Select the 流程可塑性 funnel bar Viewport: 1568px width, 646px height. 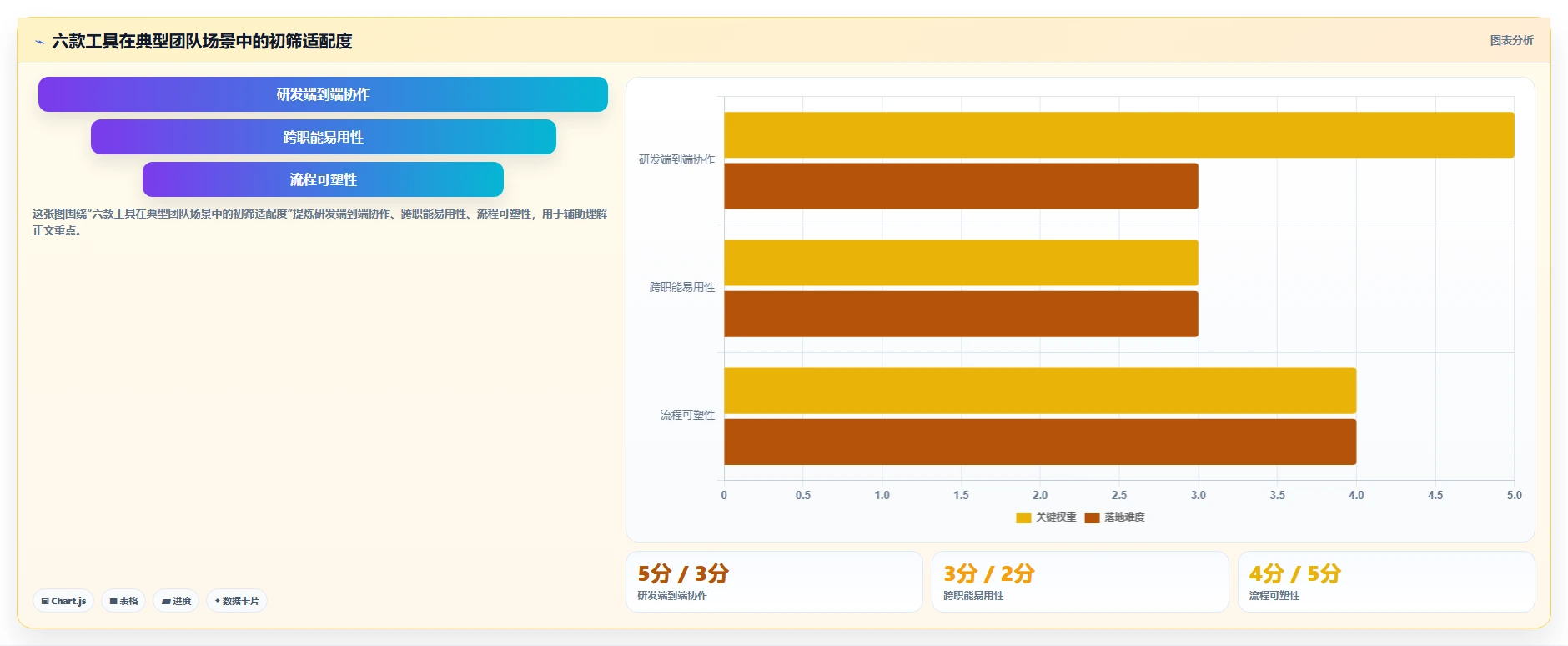pyautogui.click(x=323, y=179)
